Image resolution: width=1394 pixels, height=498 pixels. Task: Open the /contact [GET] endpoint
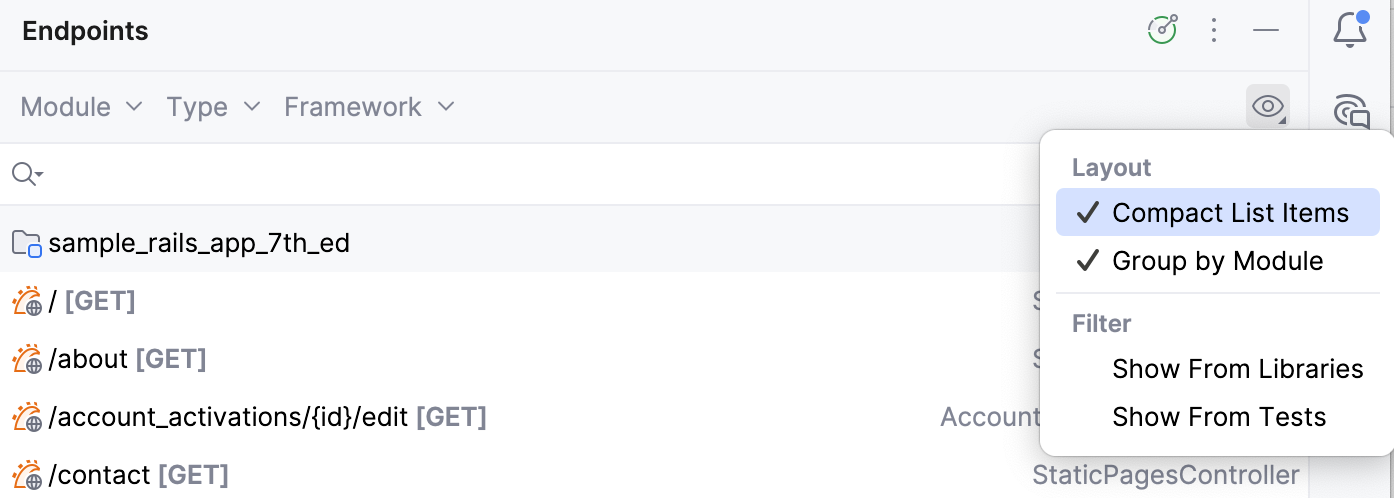pyautogui.click(x=139, y=475)
